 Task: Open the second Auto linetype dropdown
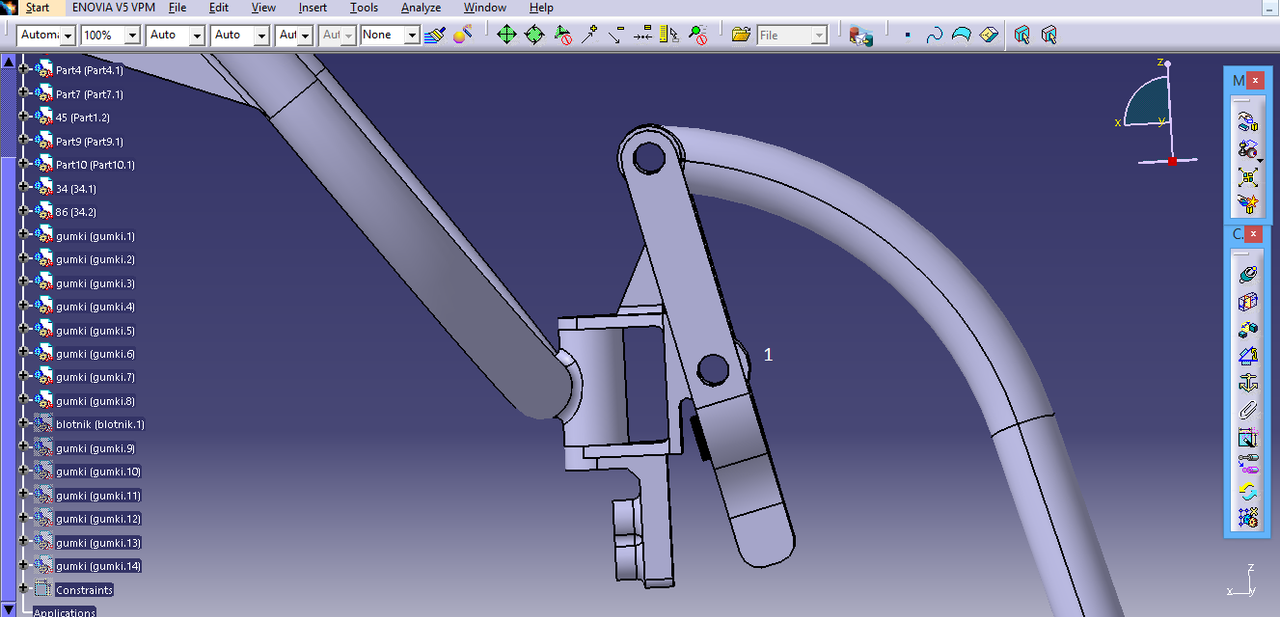point(262,35)
